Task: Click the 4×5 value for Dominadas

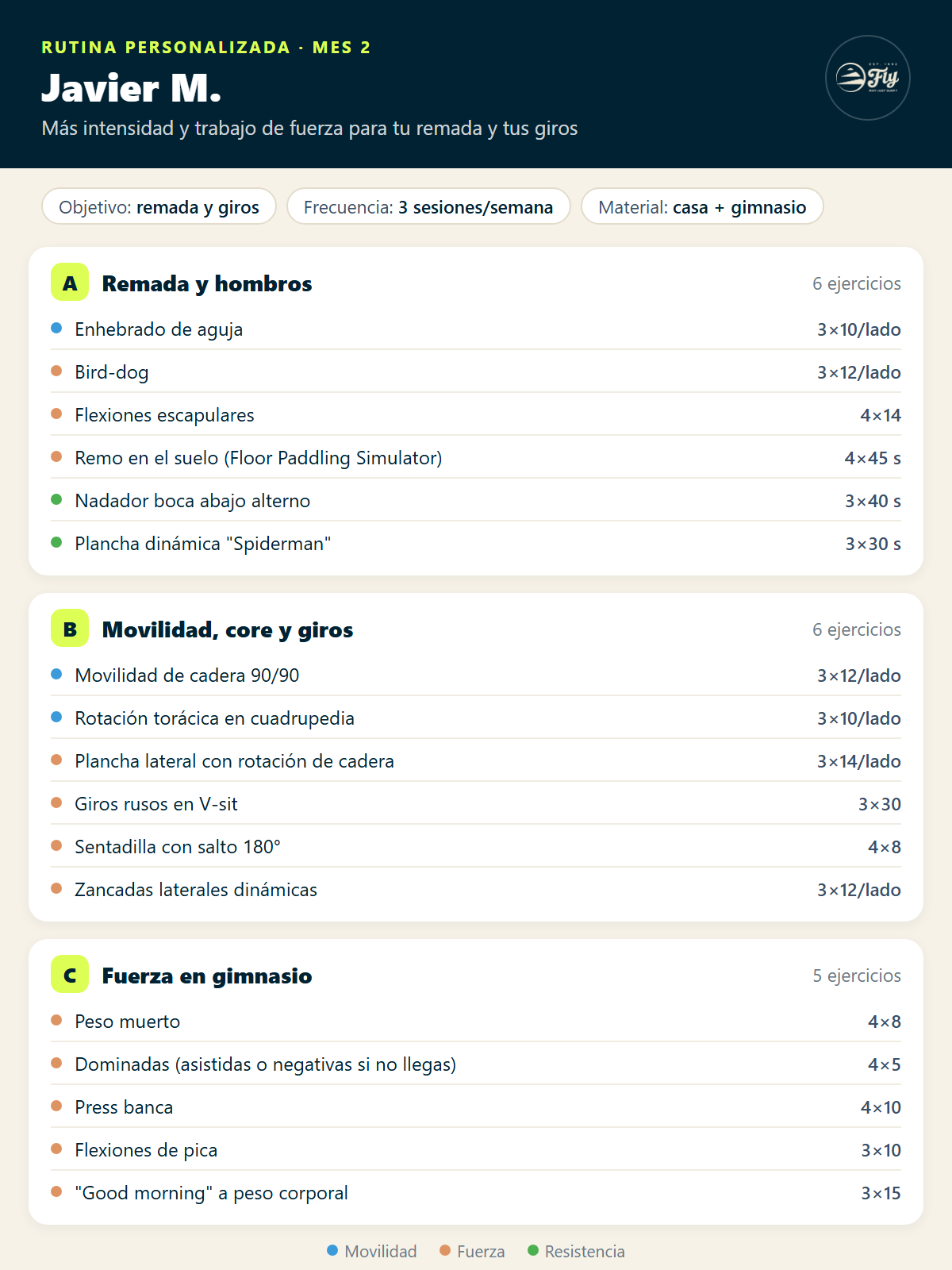Action: (x=885, y=1064)
